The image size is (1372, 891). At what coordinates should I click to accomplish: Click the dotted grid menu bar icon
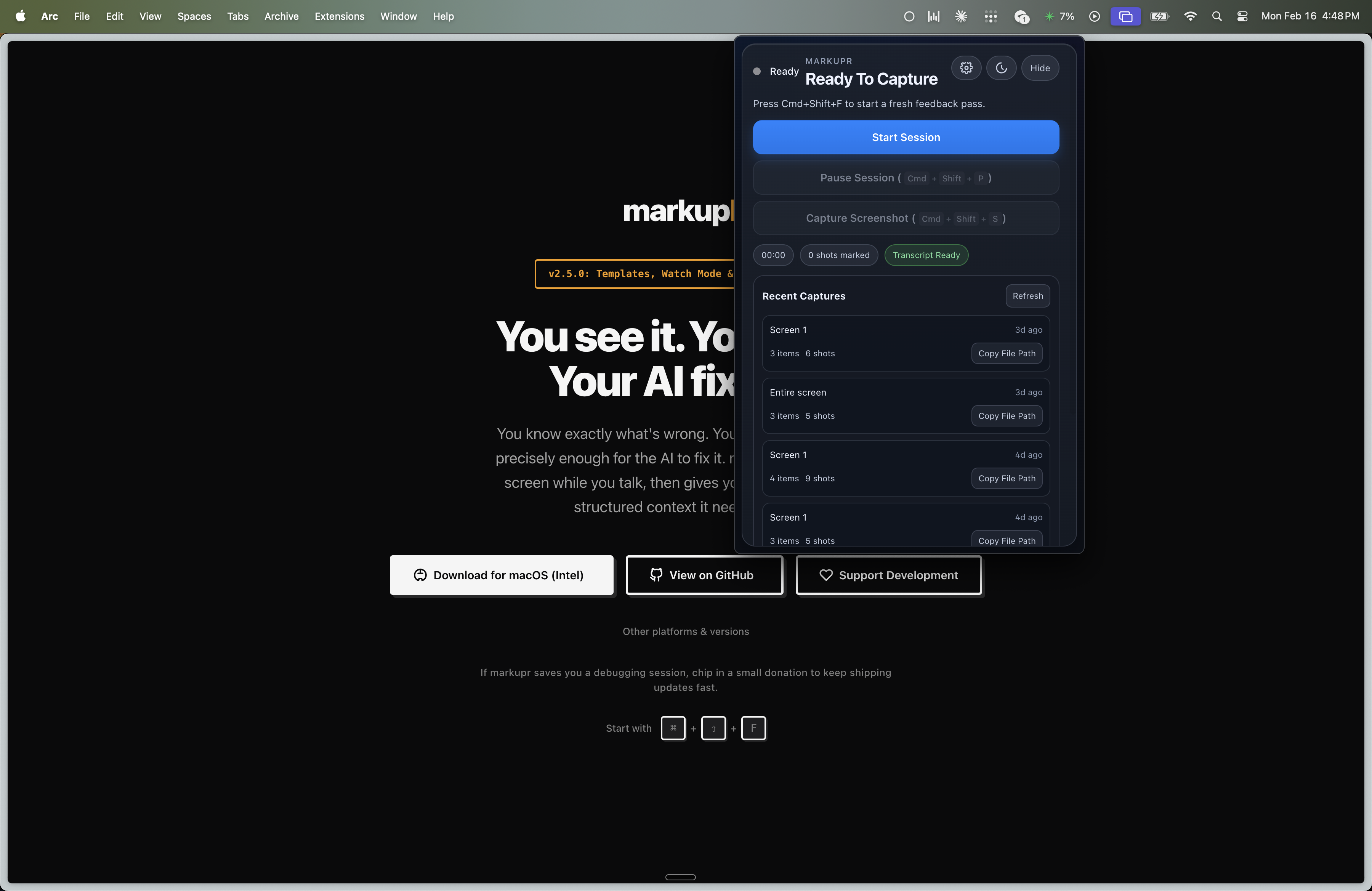[x=991, y=16]
